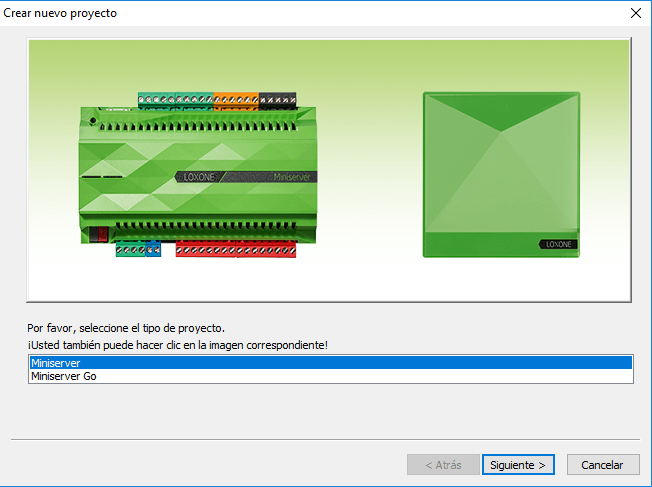This screenshot has width=652, height=487.
Task: Click the top green terminal block
Action: tap(176, 100)
